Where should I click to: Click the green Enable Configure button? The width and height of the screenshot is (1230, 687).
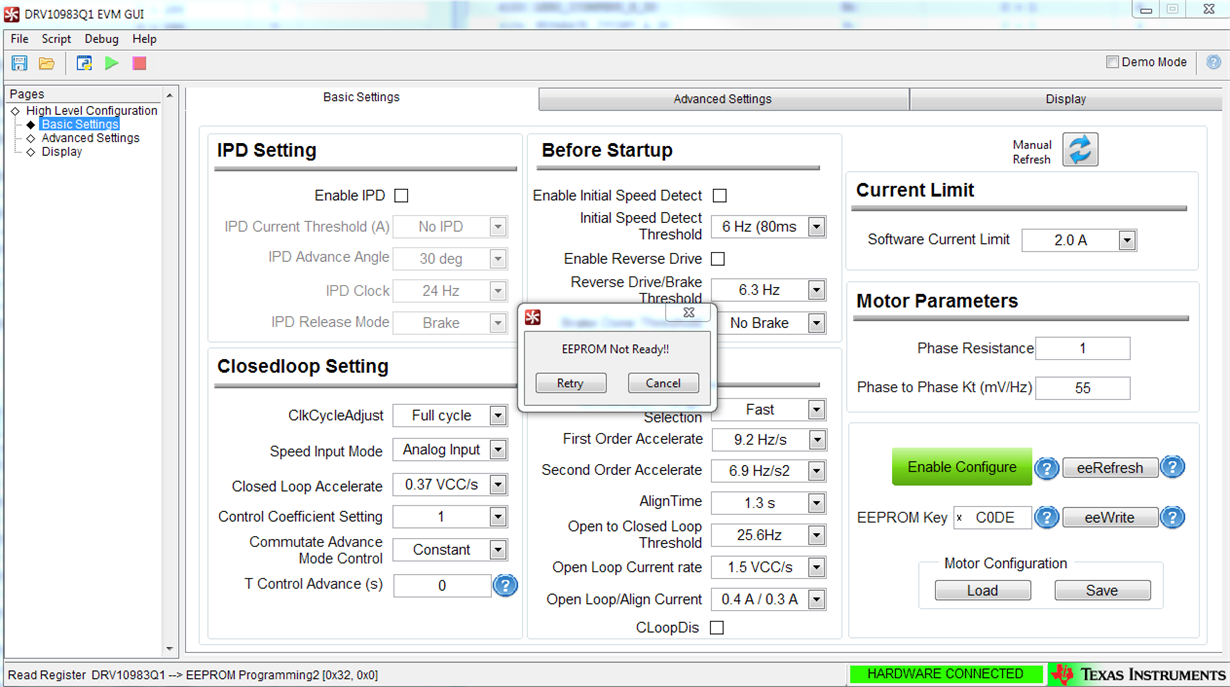pyautogui.click(x=962, y=467)
